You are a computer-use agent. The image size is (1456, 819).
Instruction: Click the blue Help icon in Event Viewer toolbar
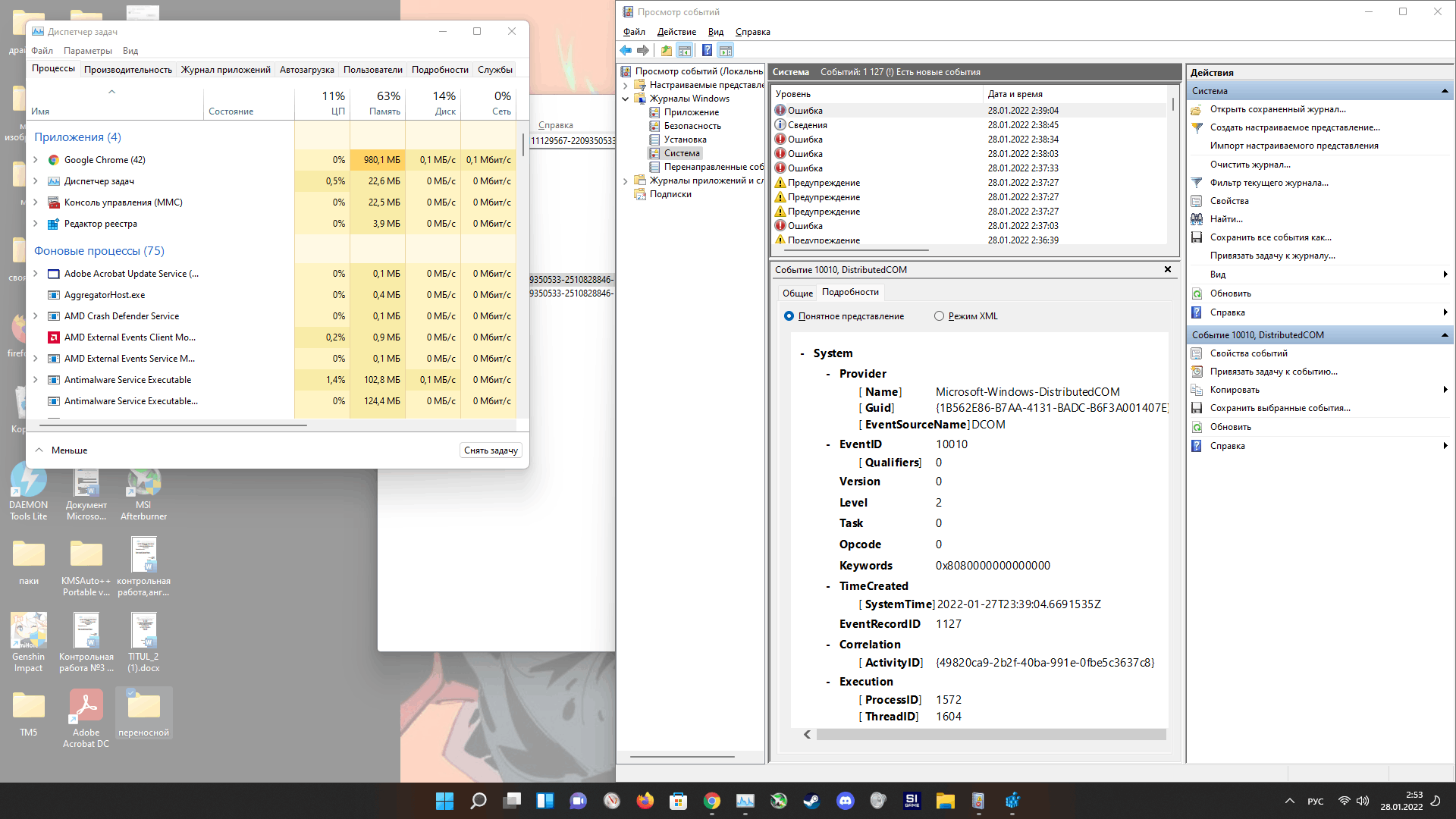pos(707,51)
